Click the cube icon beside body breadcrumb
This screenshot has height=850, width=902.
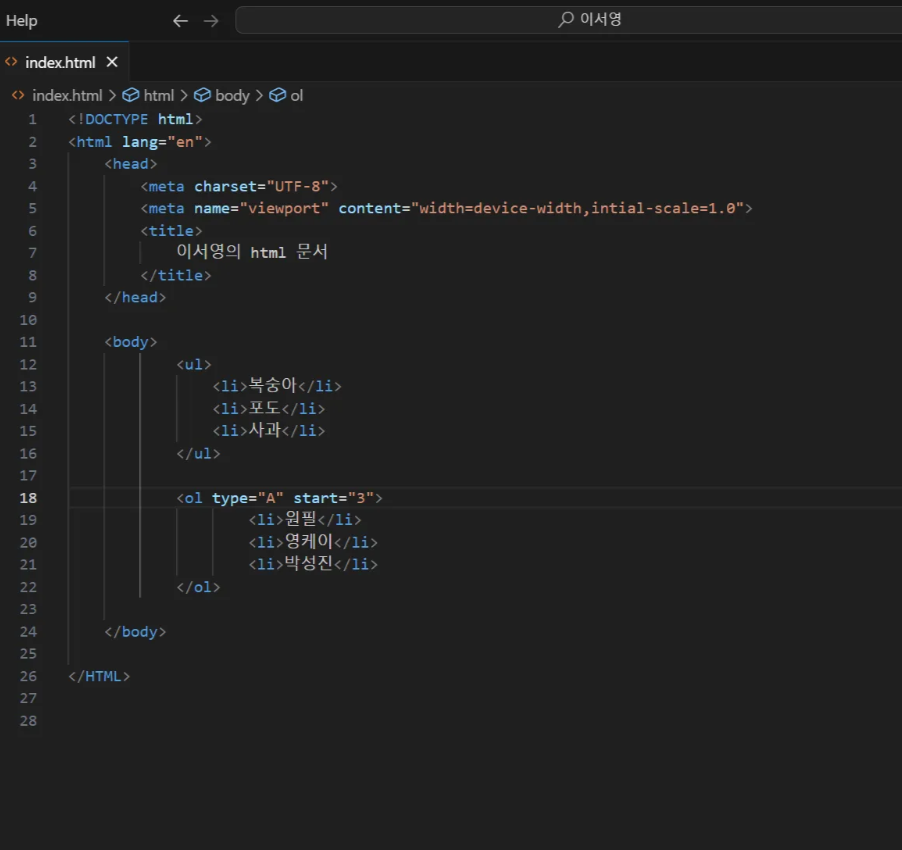click(x=202, y=95)
